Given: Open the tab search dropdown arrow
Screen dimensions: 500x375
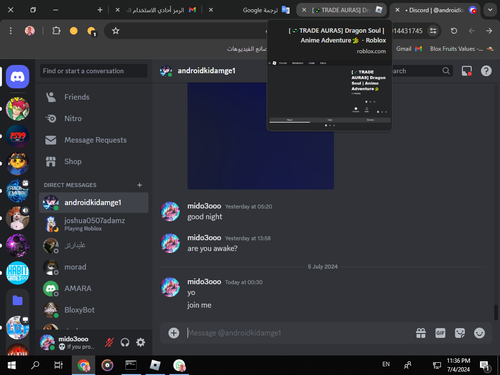Looking at the screenshot, I should point(490,10).
